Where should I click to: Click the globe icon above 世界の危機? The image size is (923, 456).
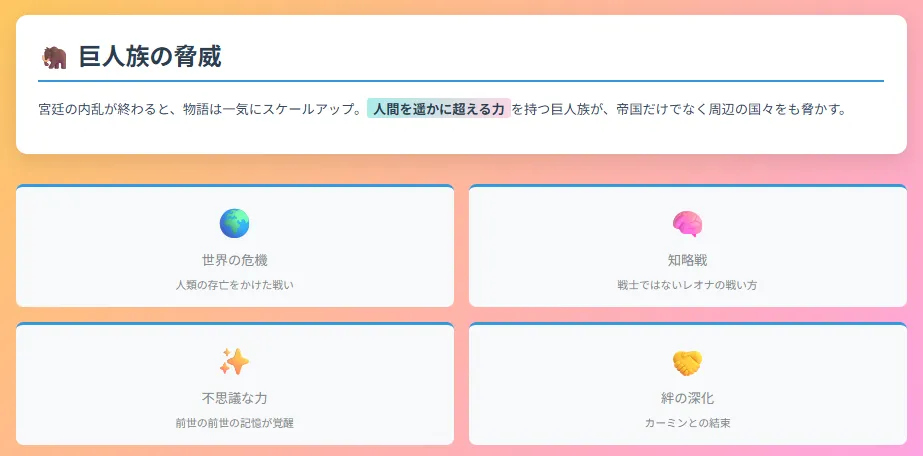(234, 224)
